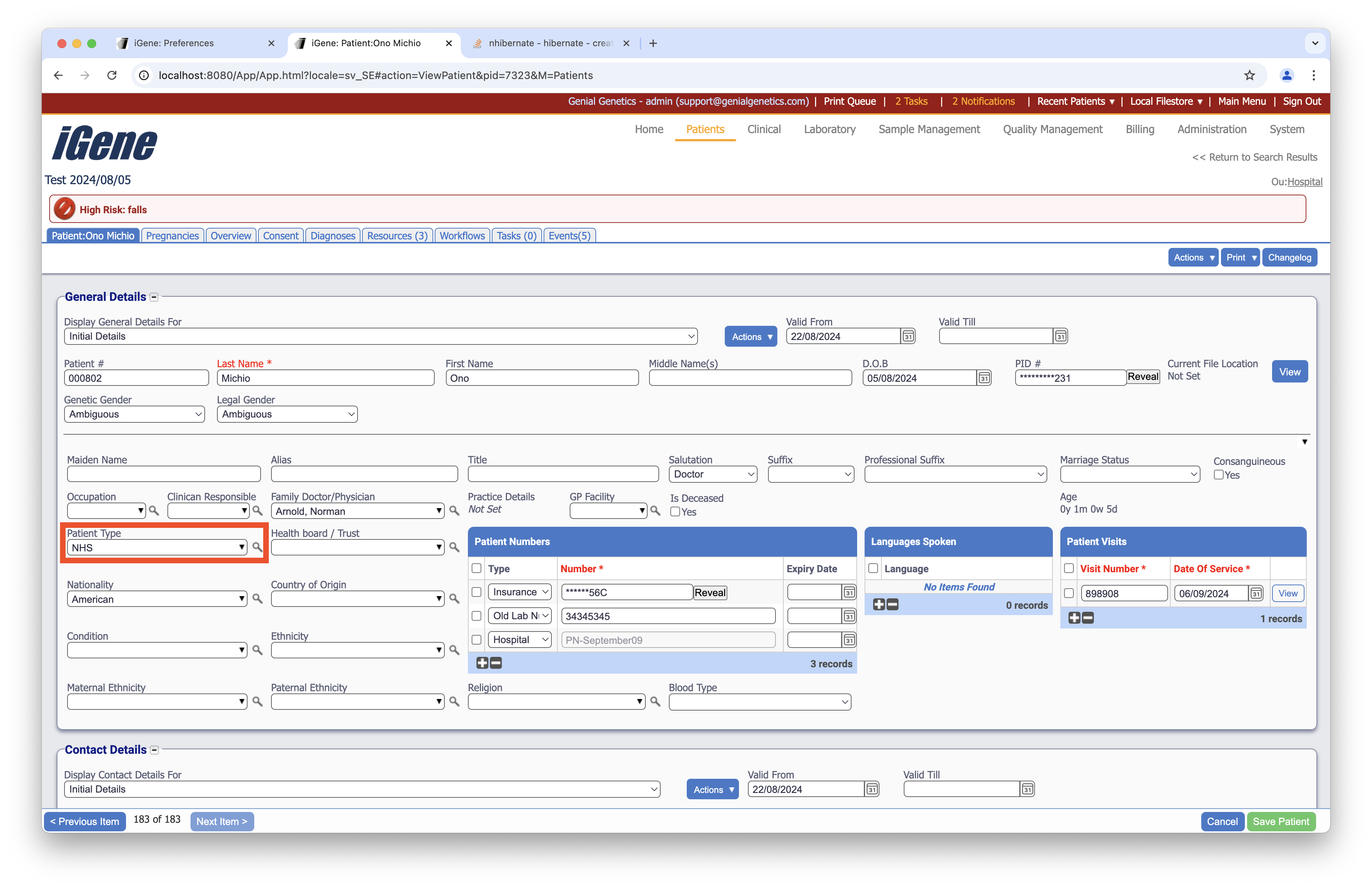Check the Is Deceased Yes checkbox
Screen dimensions: 1372x888
(675, 512)
